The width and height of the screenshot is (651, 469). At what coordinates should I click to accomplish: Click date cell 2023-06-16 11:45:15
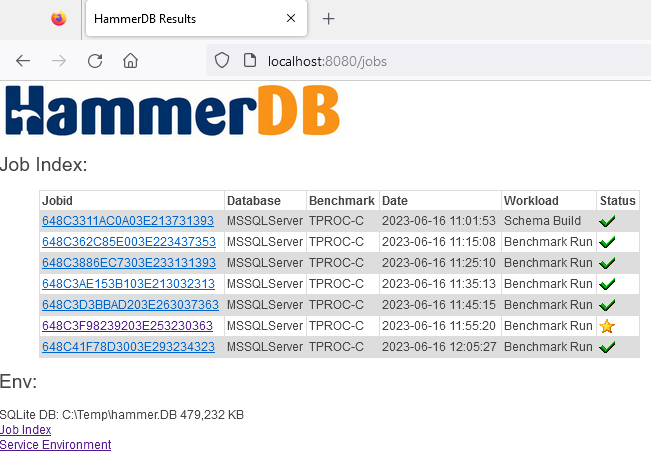439,305
